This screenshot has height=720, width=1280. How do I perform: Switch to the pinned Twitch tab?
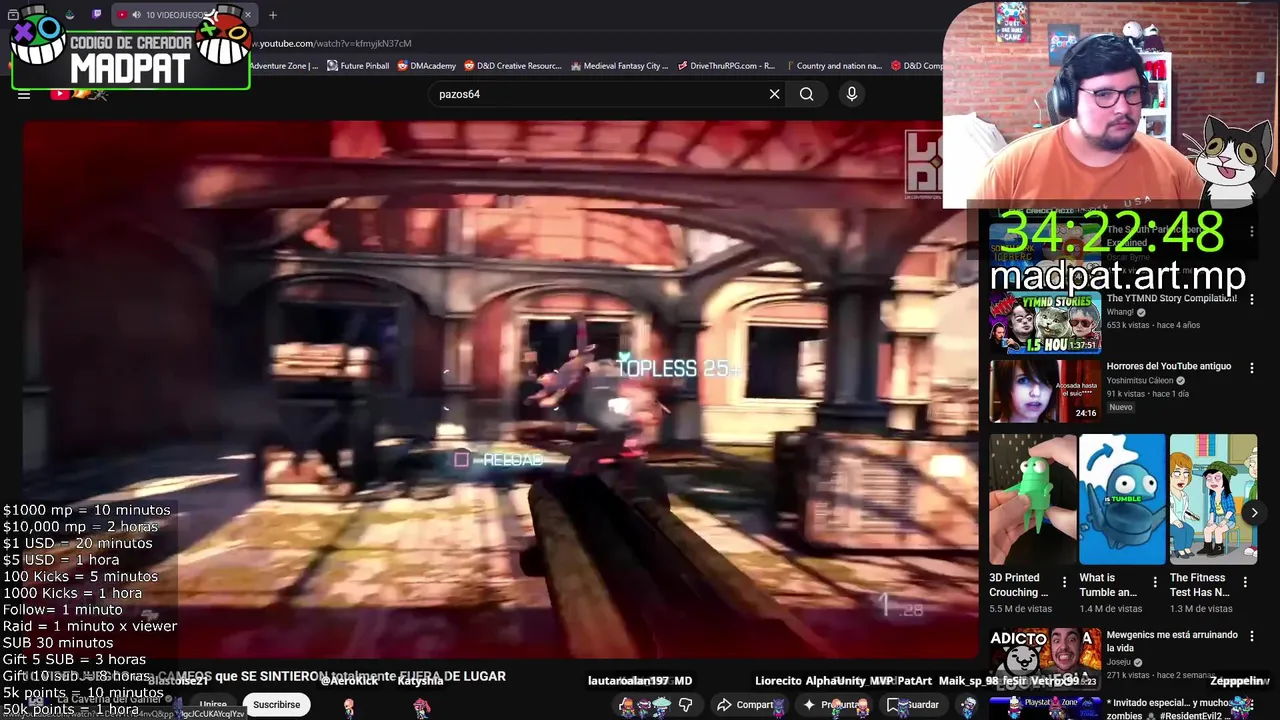[97, 15]
